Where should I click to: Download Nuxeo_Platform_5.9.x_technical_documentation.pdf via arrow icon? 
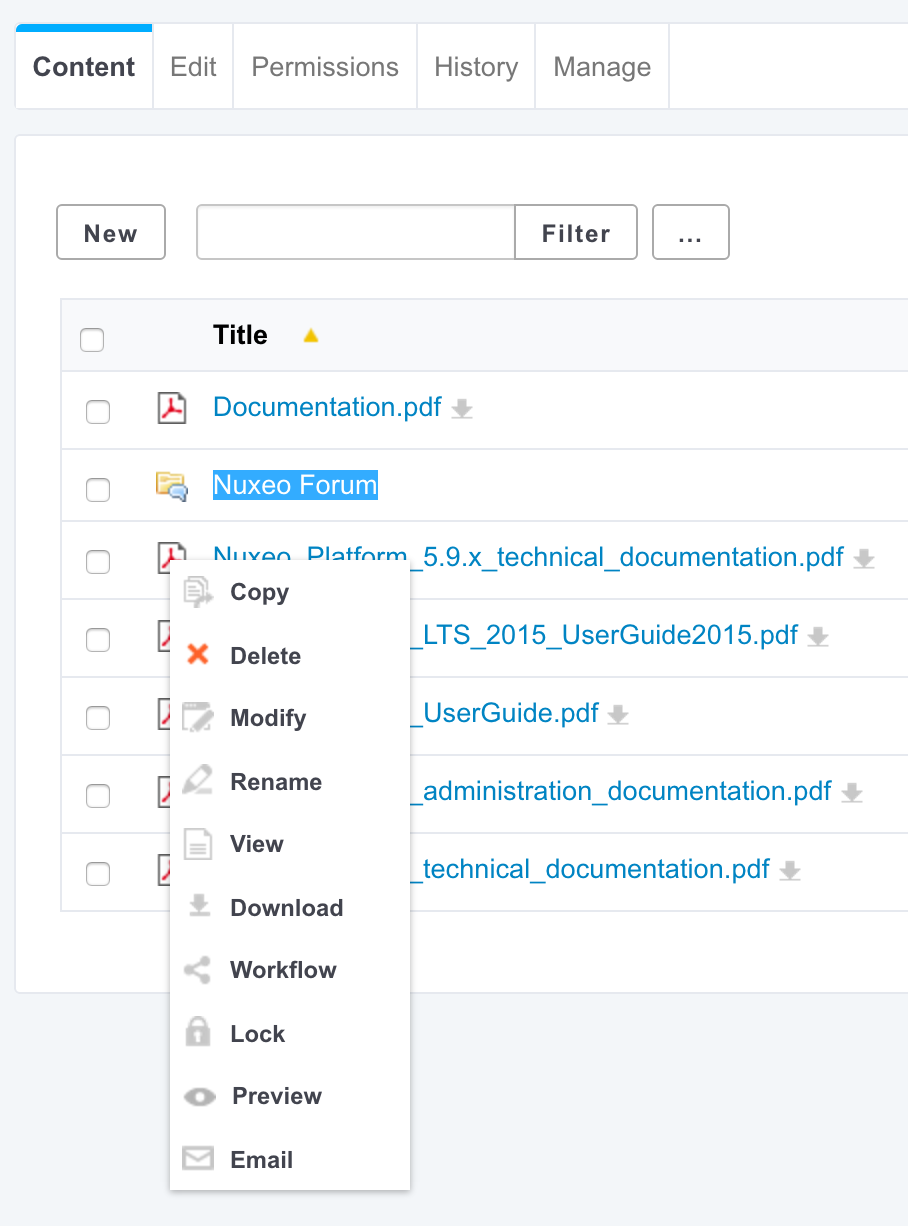pos(864,559)
